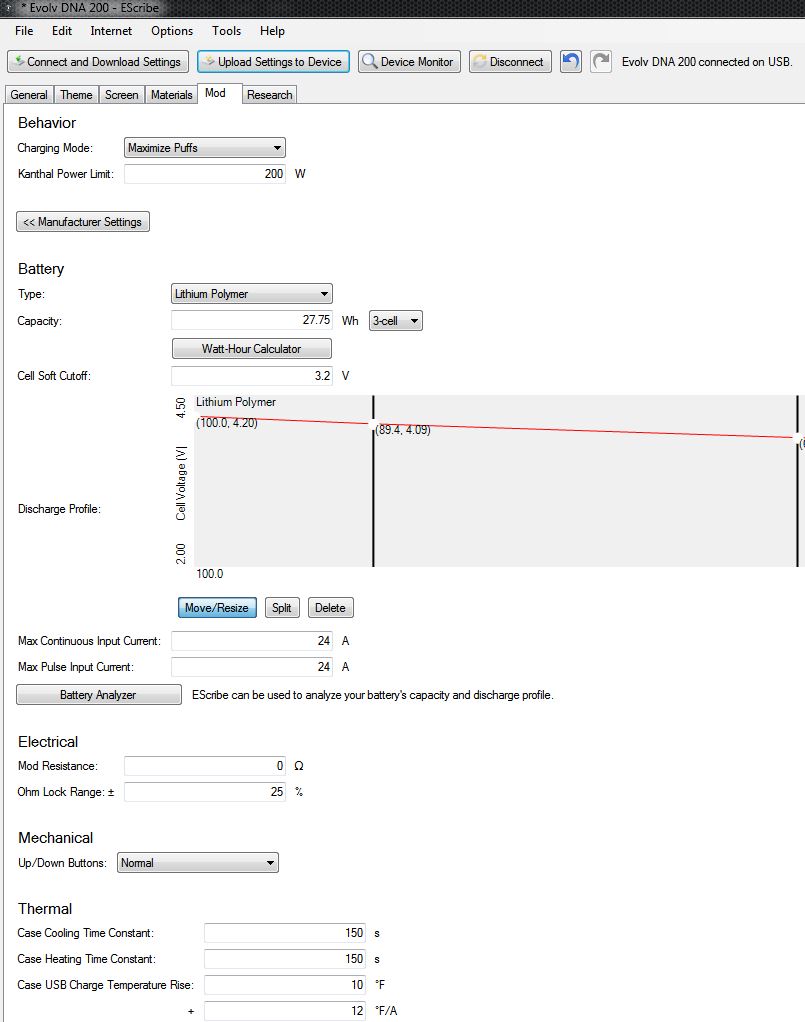805x1022 pixels.
Task: Click the Kanthal Power Limit field
Action: [x=205, y=174]
